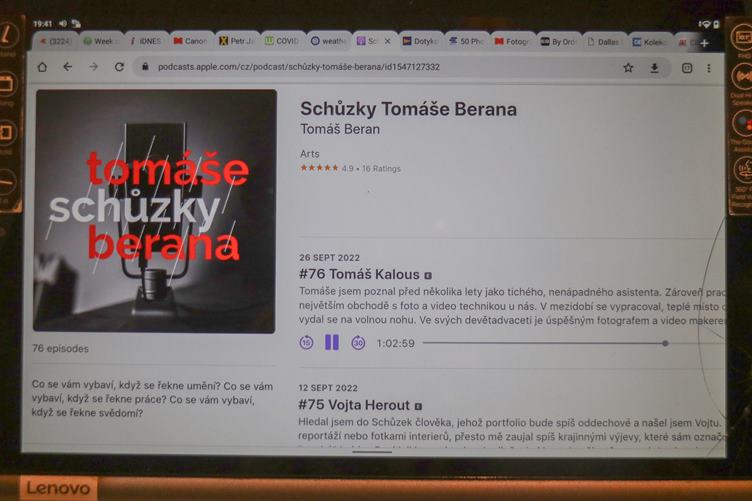
Task: Click the podcast cover artwork
Action: (x=155, y=211)
